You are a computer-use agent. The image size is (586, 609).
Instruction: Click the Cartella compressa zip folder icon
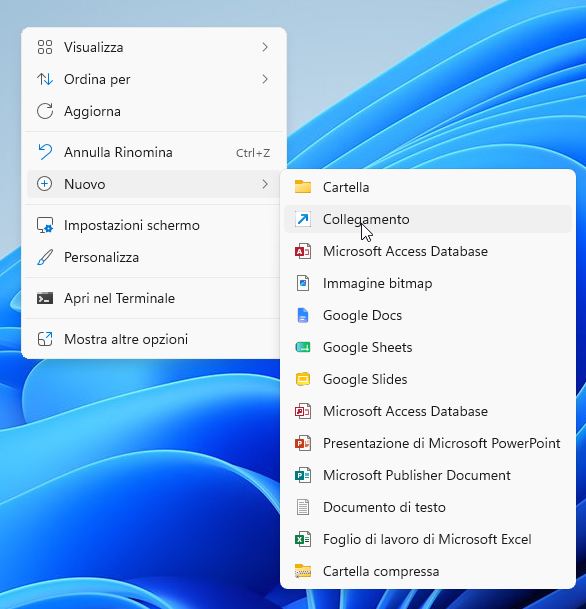coord(303,571)
